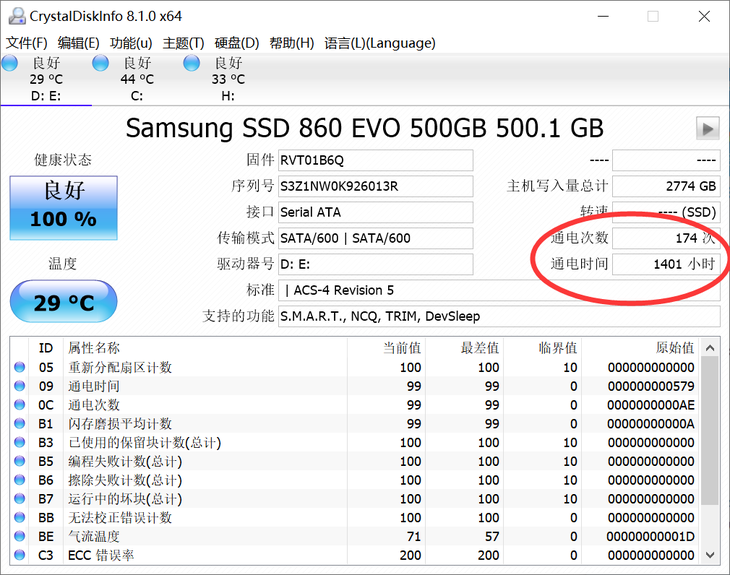Click the interface field Serial ATA
The image size is (730, 575).
[375, 212]
